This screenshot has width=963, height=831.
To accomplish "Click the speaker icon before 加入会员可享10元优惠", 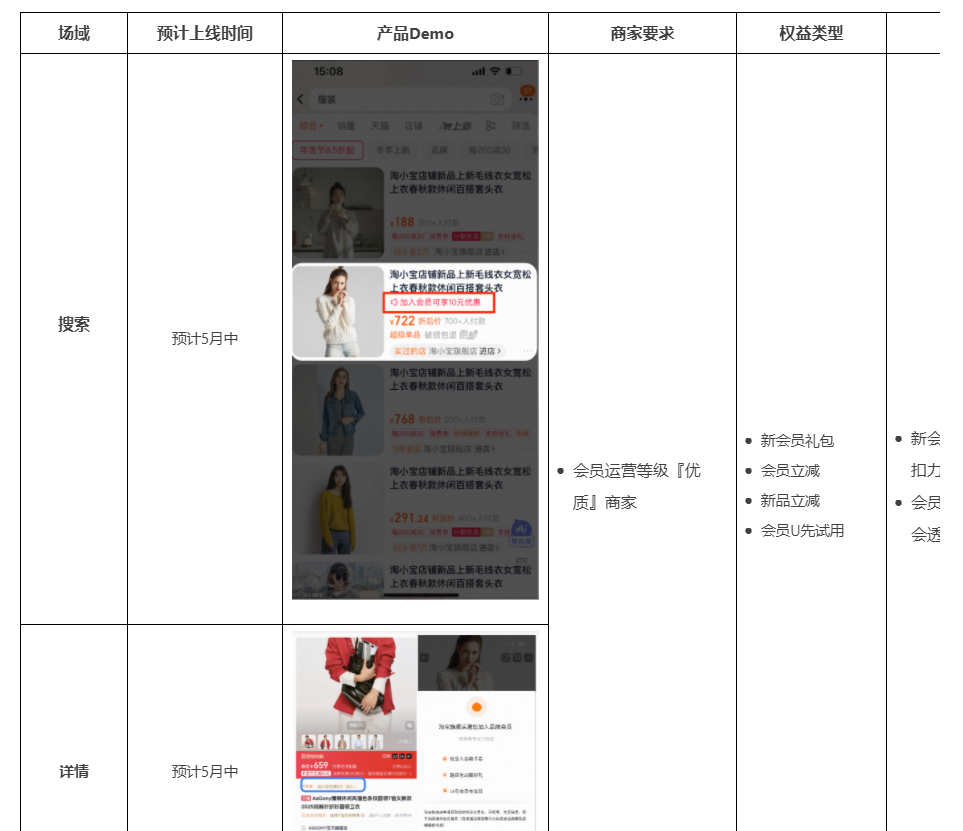I will [394, 302].
